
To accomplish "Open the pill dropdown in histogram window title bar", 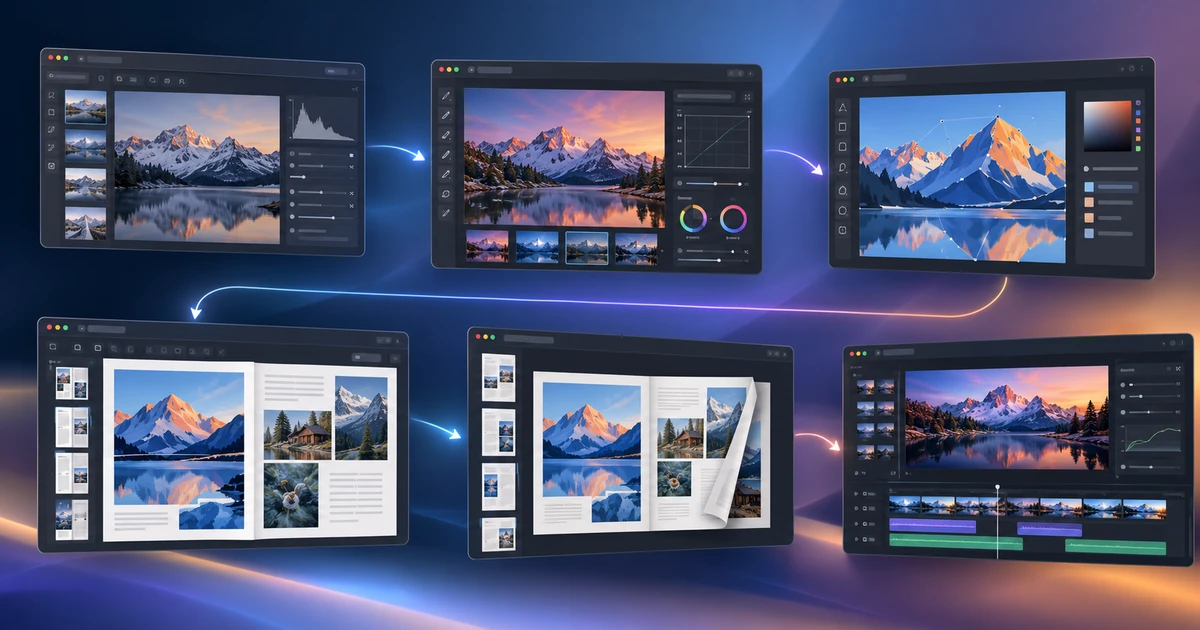I will 336,72.
